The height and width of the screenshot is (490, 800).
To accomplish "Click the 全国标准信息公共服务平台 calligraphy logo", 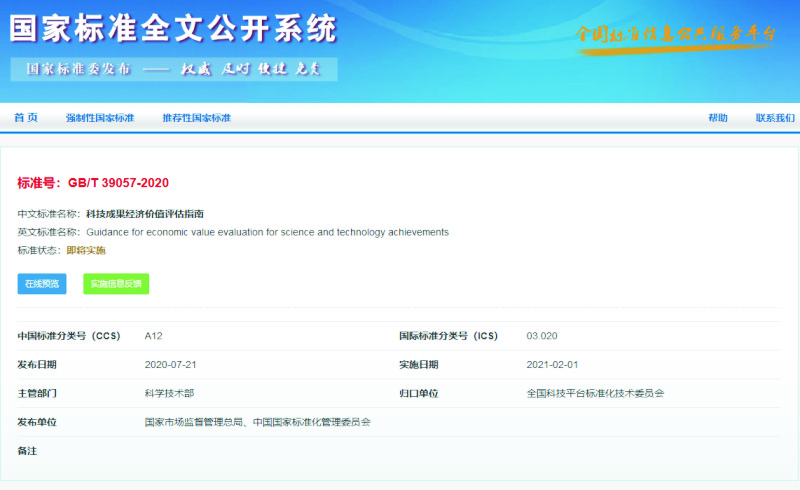I will click(x=677, y=34).
